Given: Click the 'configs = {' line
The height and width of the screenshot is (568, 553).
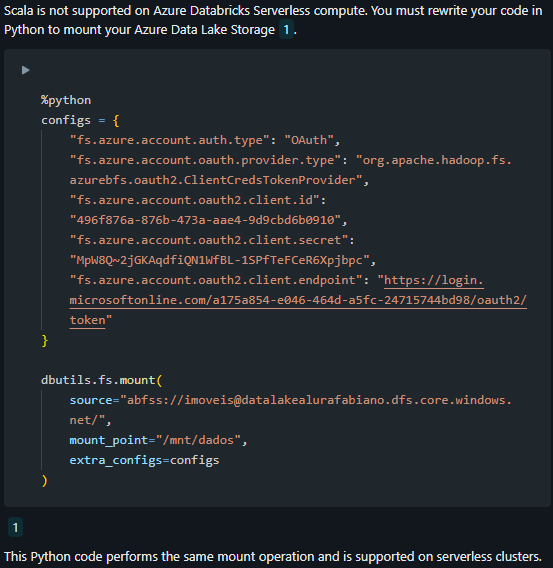Looking at the screenshot, I should 80,120.
